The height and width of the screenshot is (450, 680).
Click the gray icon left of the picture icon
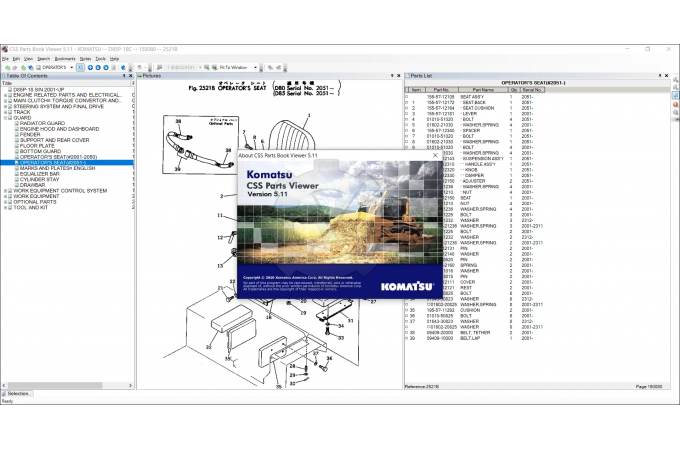207,68
